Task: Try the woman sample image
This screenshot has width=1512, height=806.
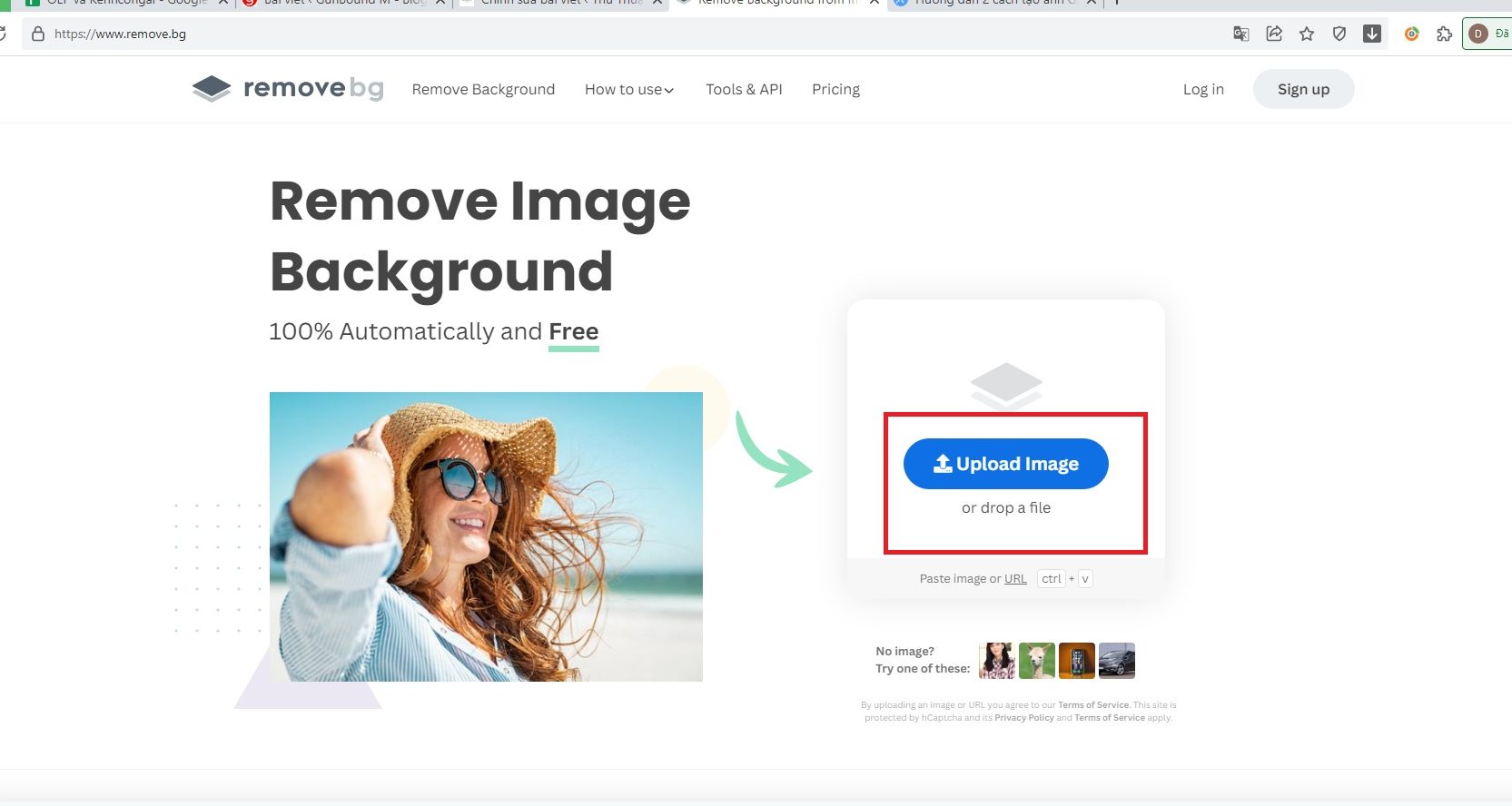Action: click(996, 661)
